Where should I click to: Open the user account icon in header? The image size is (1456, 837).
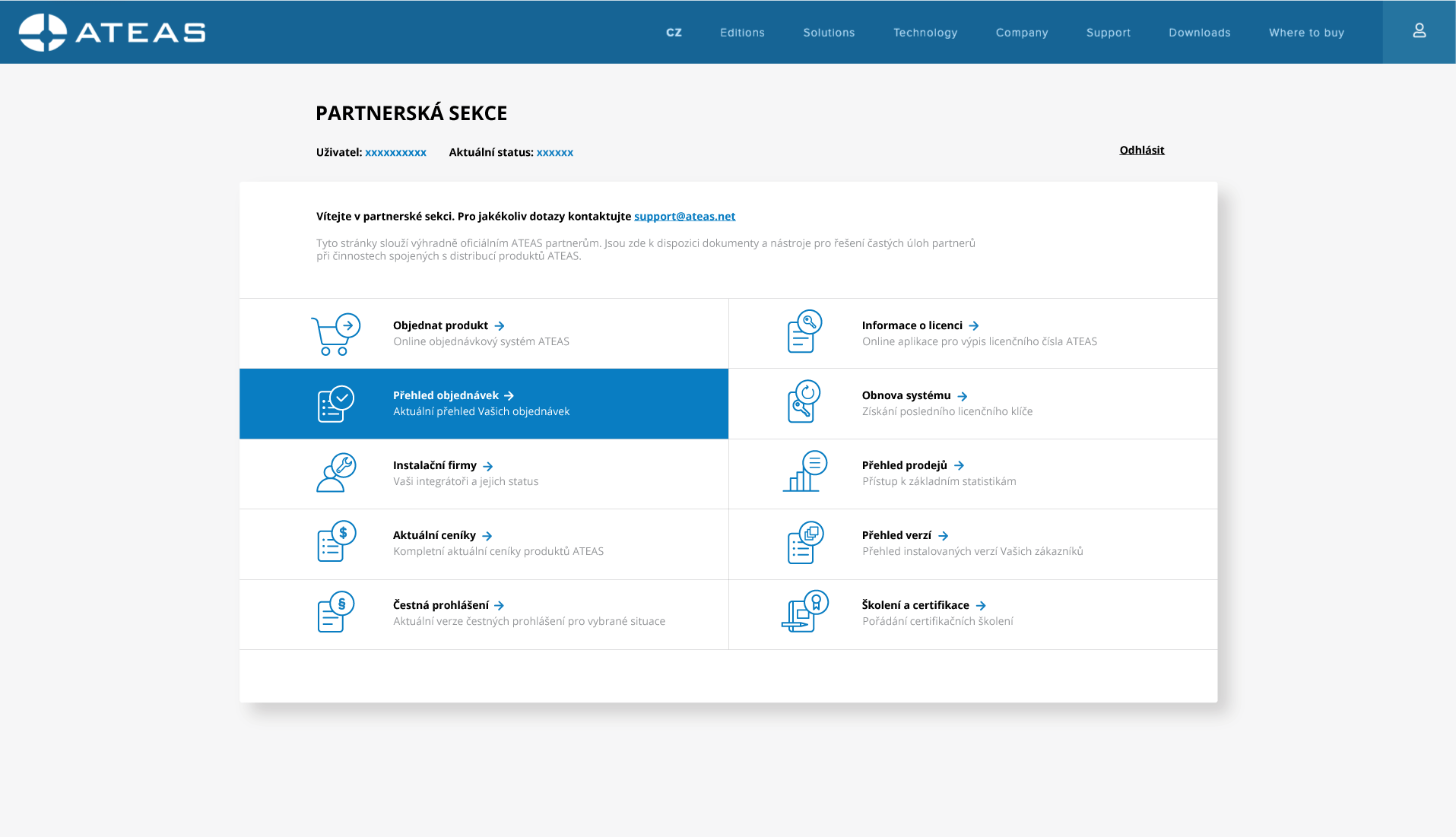[x=1419, y=31]
